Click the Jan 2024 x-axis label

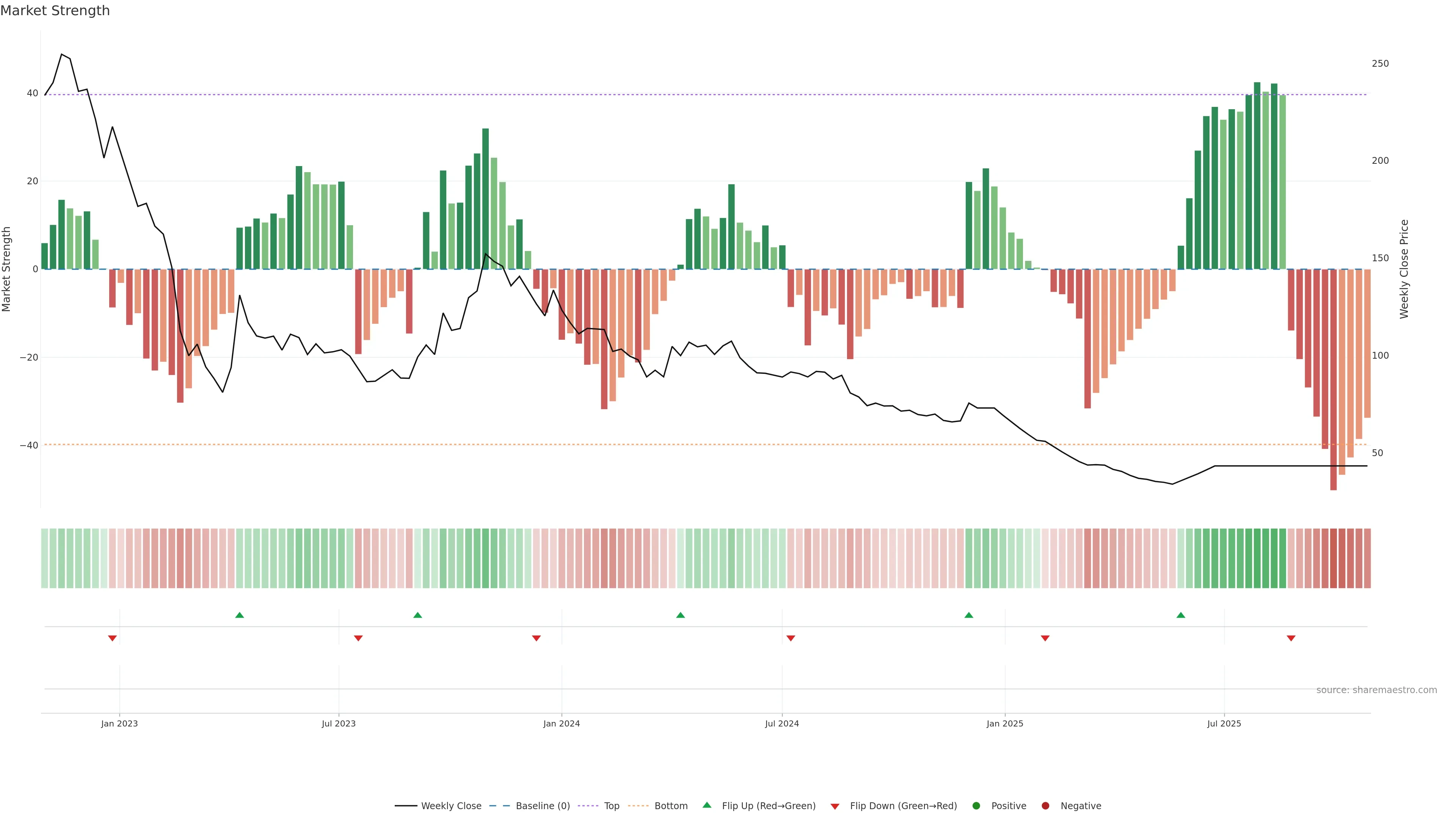pos(561,723)
